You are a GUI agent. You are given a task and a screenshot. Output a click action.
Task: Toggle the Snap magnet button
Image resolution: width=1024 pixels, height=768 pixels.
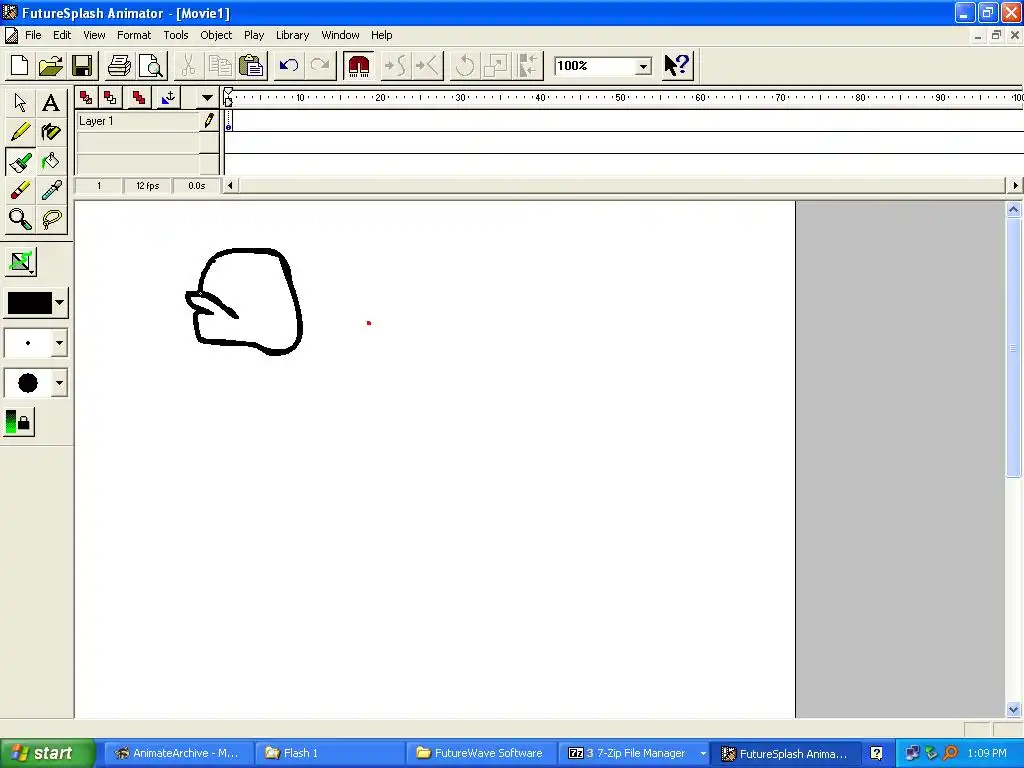[359, 65]
